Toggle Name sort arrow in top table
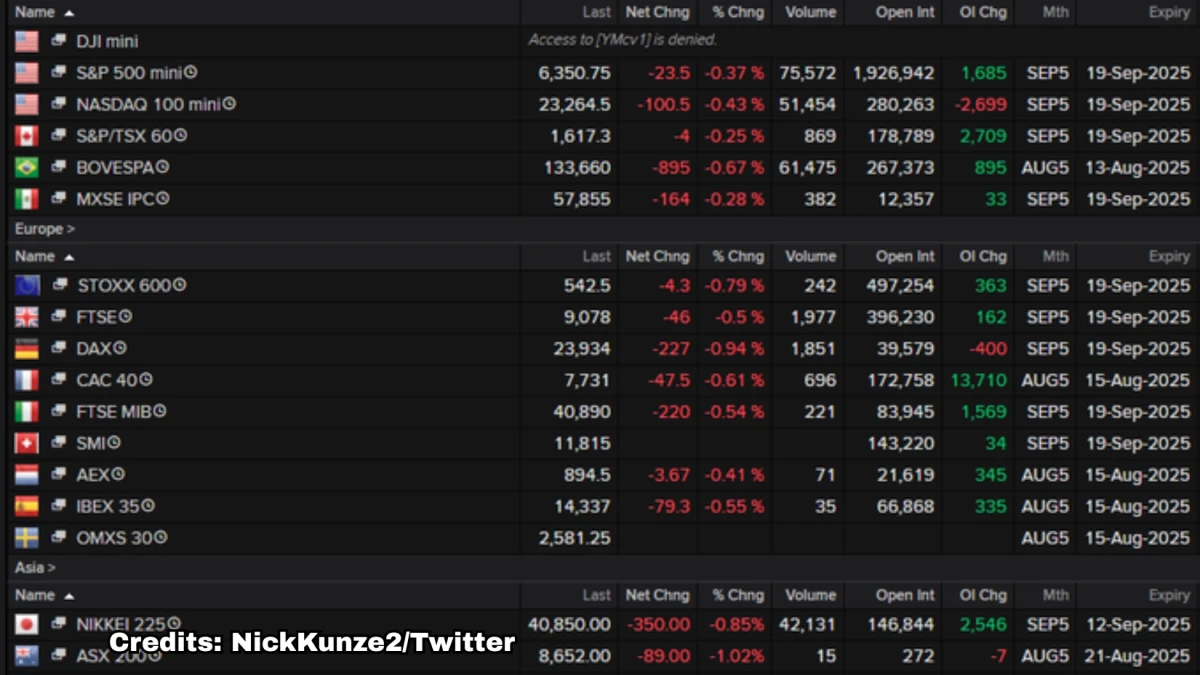Viewport: 1200px width, 675px height. (69, 13)
